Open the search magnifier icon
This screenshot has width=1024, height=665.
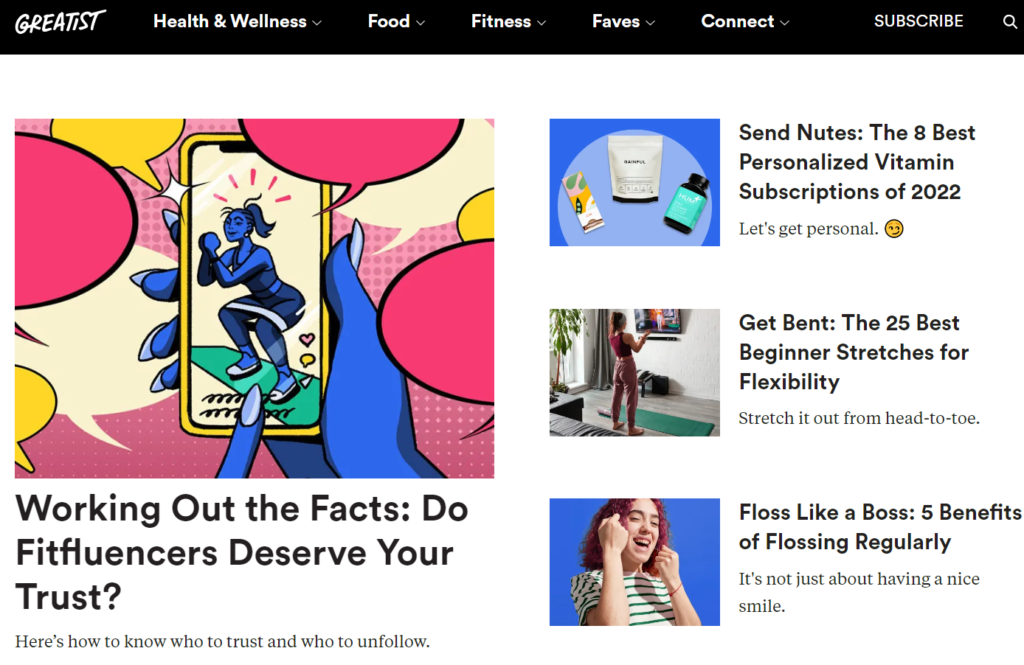click(1010, 22)
